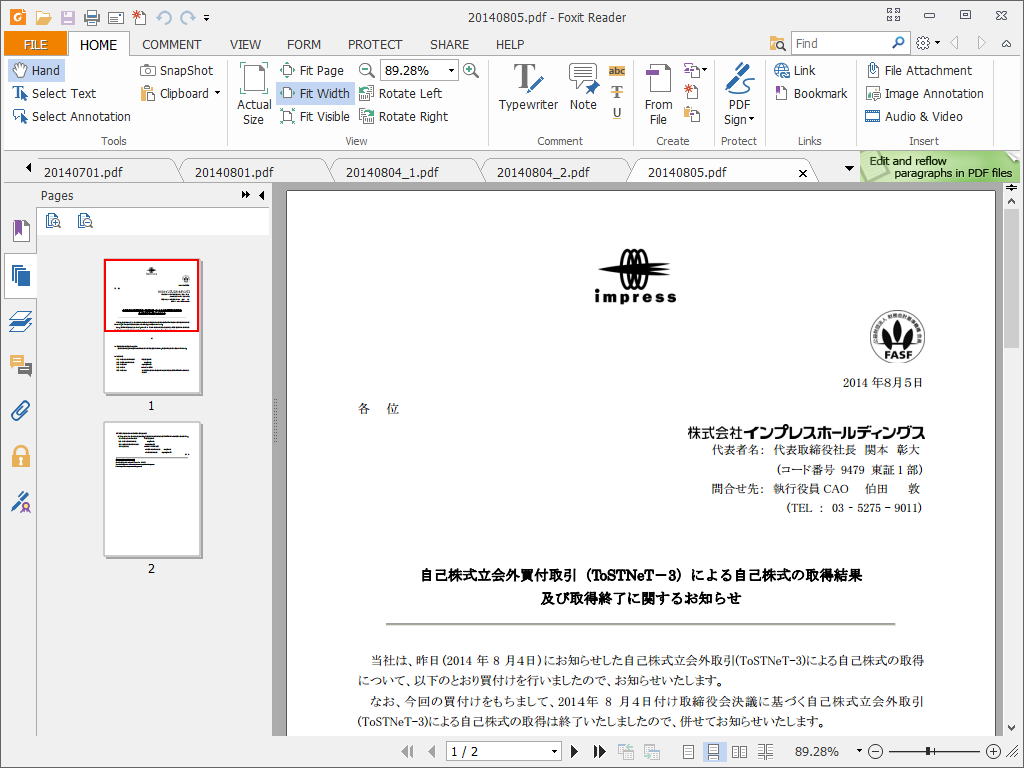Open the Attachments paperclip panel
The image size is (1024, 768).
point(21,411)
